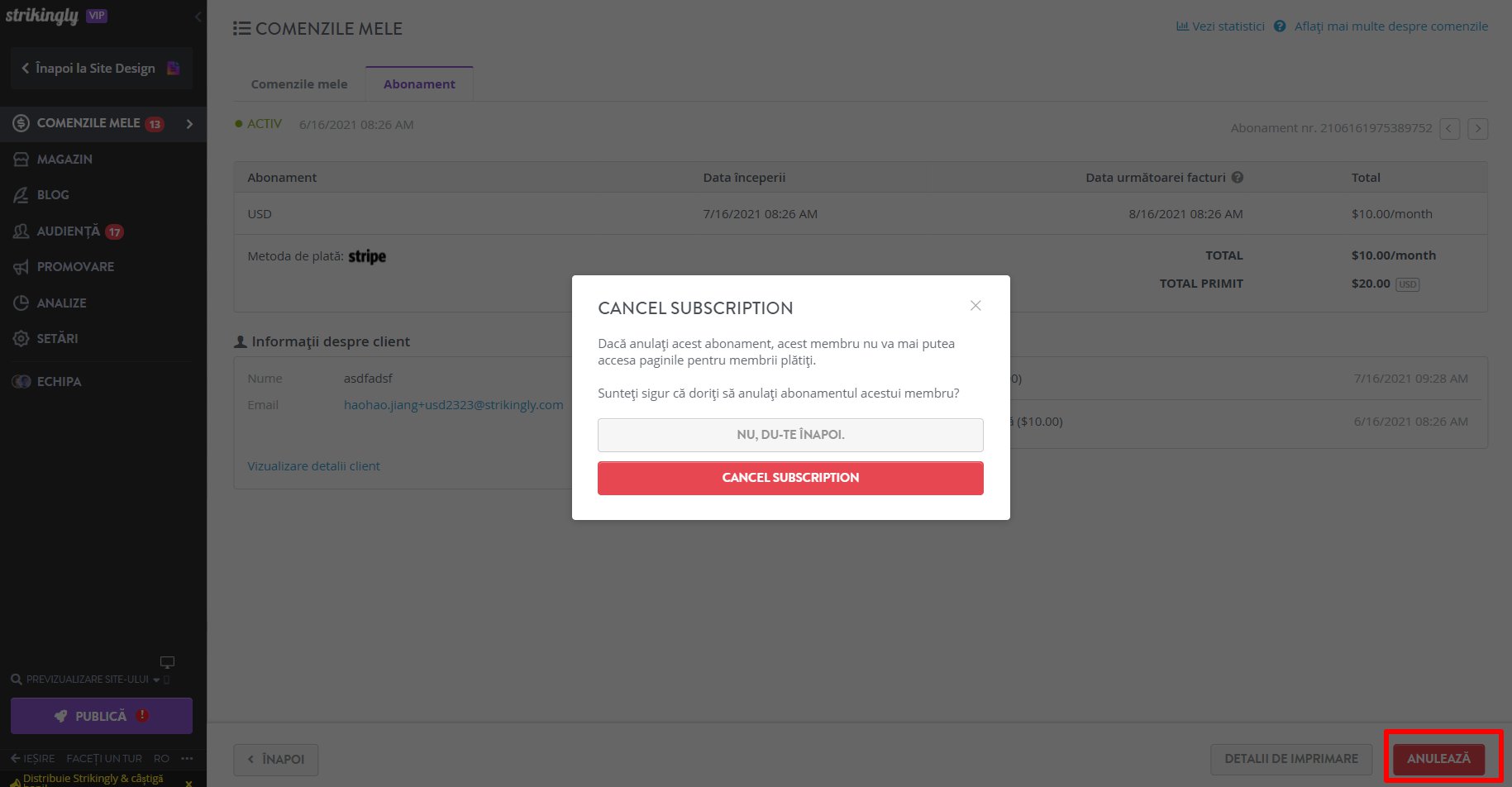The image size is (1512, 787).
Task: Click the desktop preview monitor icon
Action: pyautogui.click(x=167, y=662)
